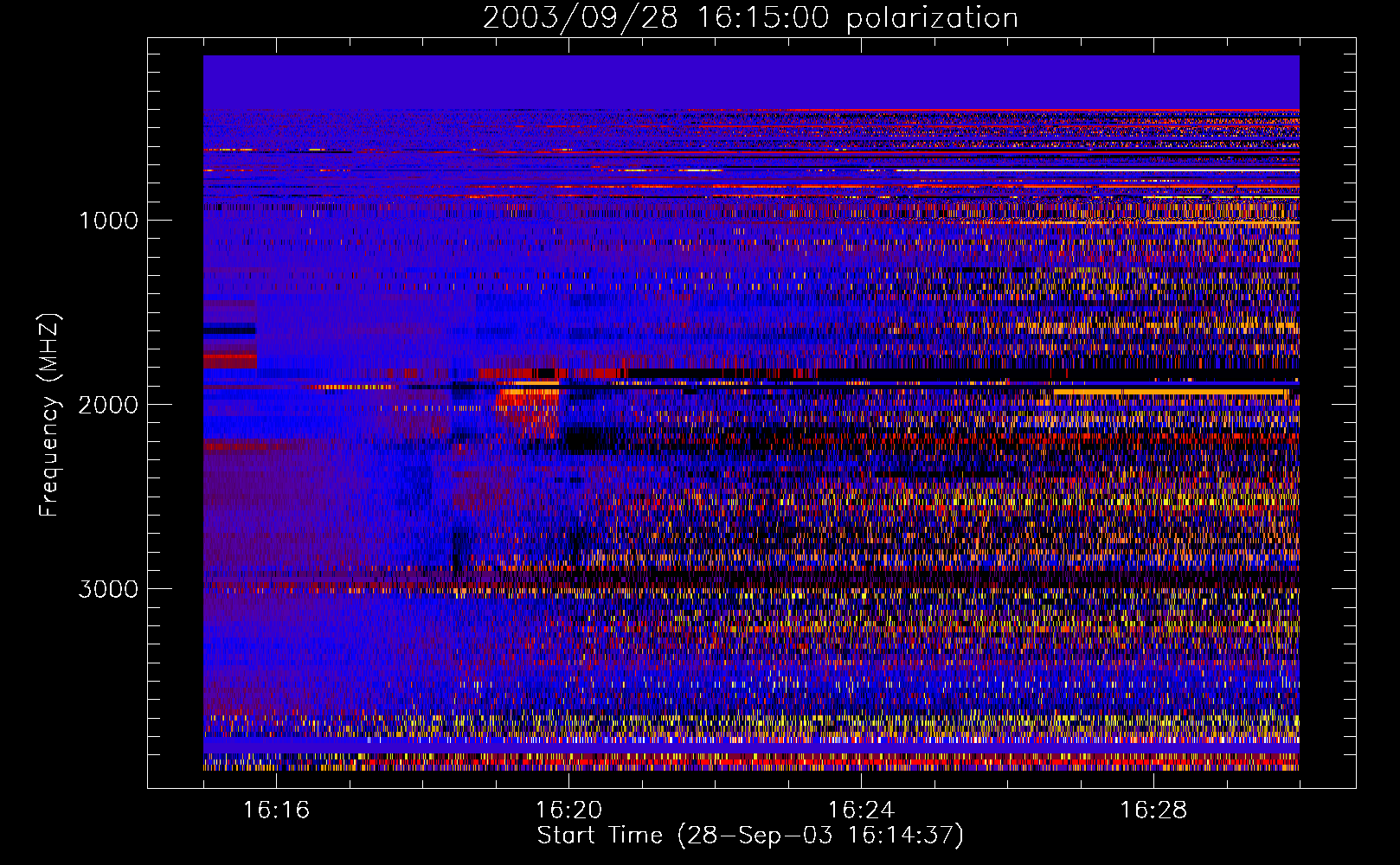Click the 'Start Time (28-Sep-03 16:14:37)' label
Viewport: 1400px width, 865px height.
[750, 836]
